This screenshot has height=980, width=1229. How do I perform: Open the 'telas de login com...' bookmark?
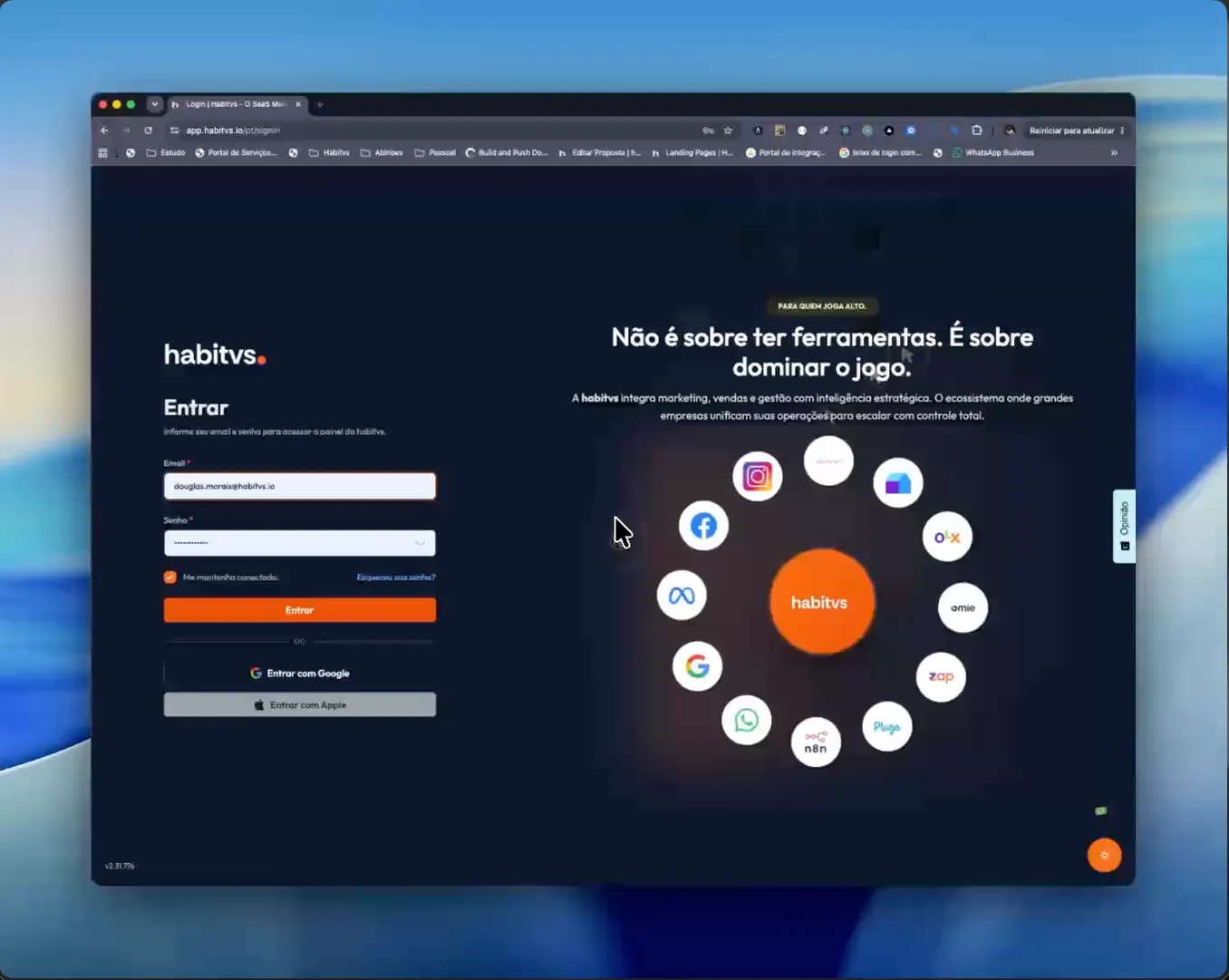(880, 153)
